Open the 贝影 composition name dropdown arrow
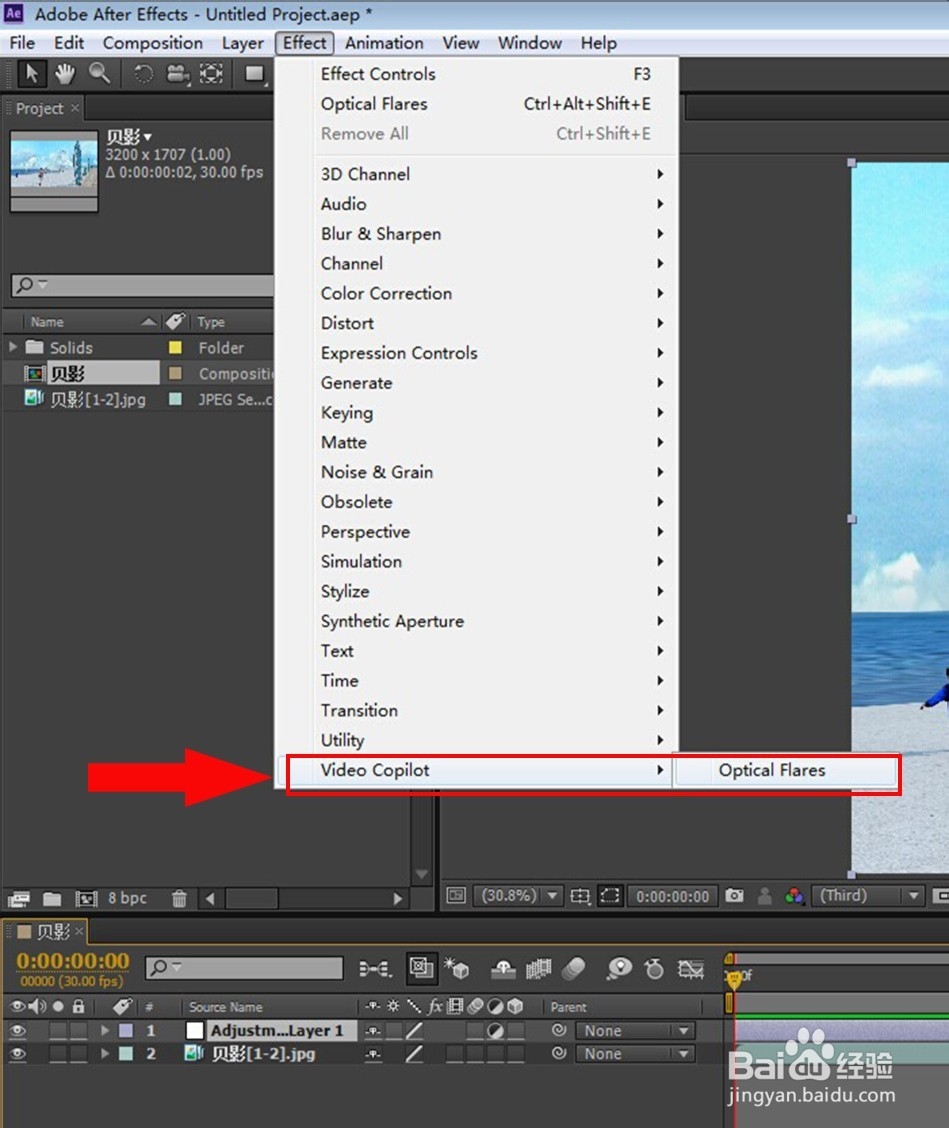The height and width of the screenshot is (1128, 949). (x=147, y=137)
